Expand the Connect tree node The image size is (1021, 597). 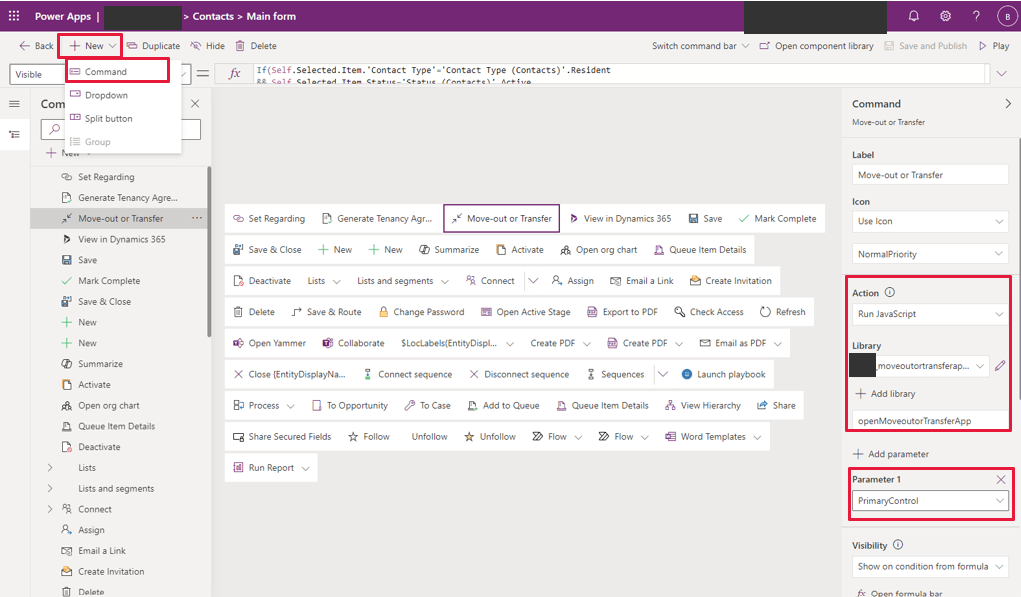[x=50, y=510]
